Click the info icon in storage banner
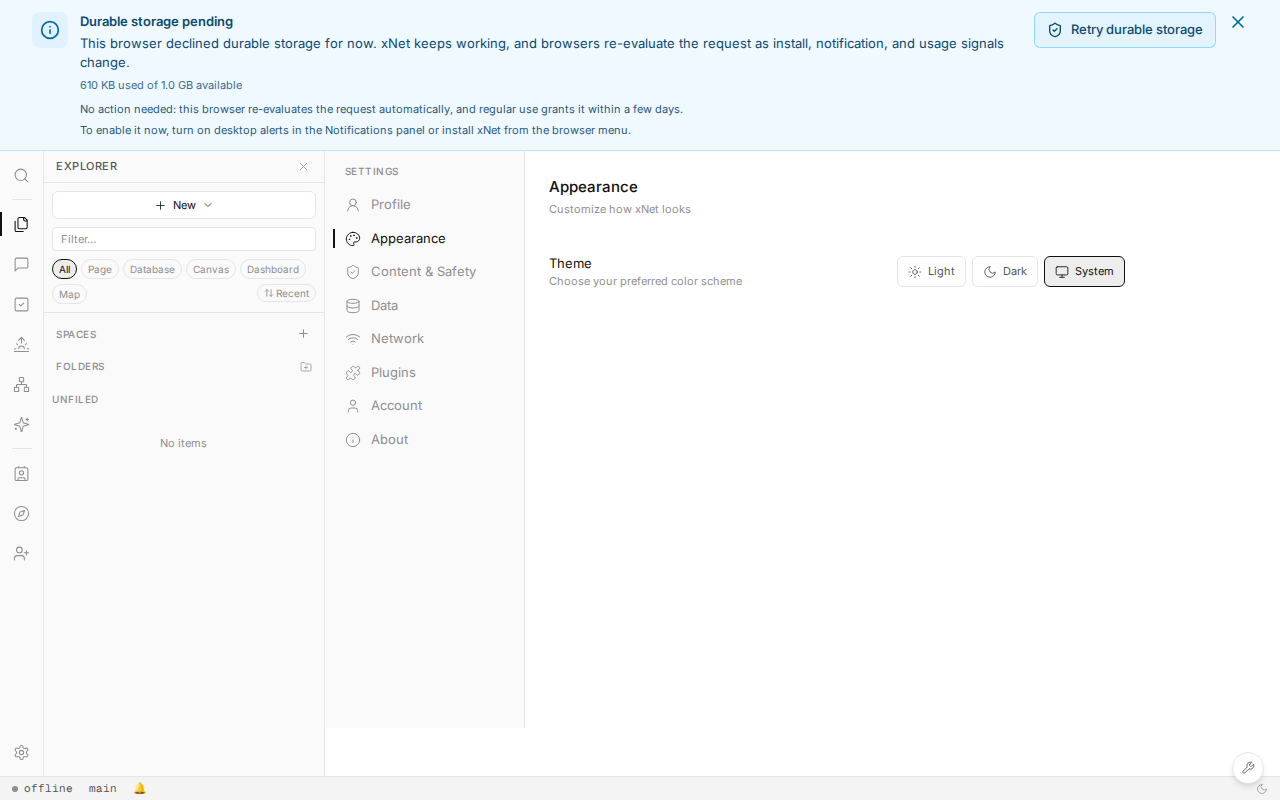1280x800 pixels. [50, 30]
